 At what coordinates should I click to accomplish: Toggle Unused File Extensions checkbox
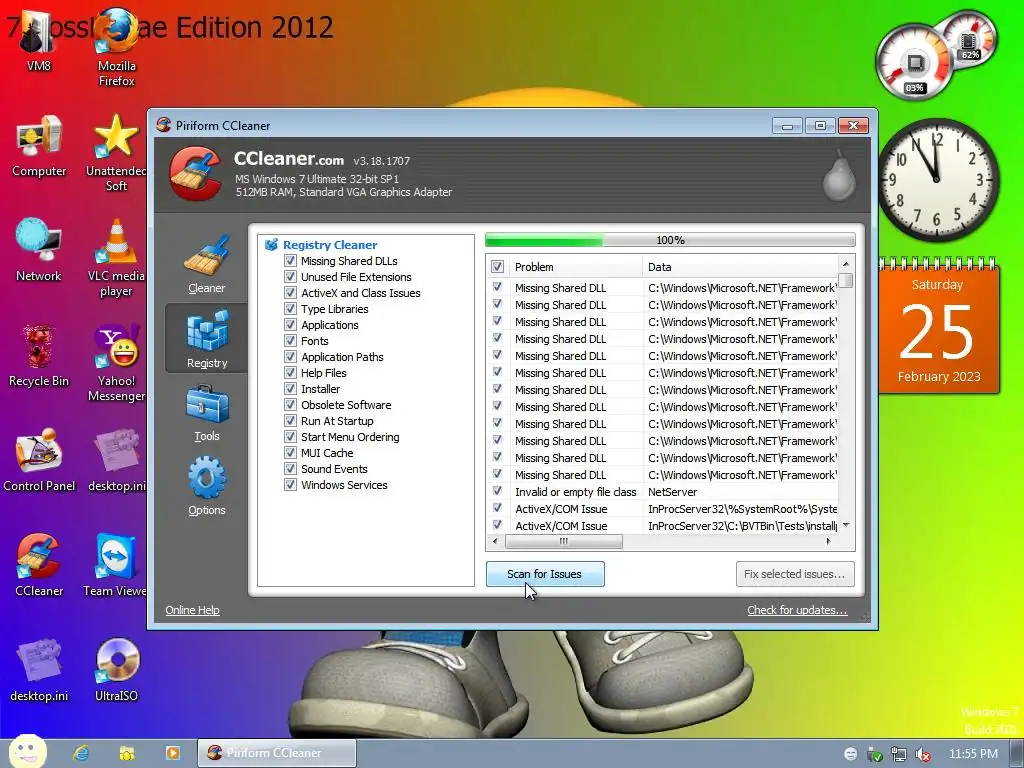pos(290,276)
